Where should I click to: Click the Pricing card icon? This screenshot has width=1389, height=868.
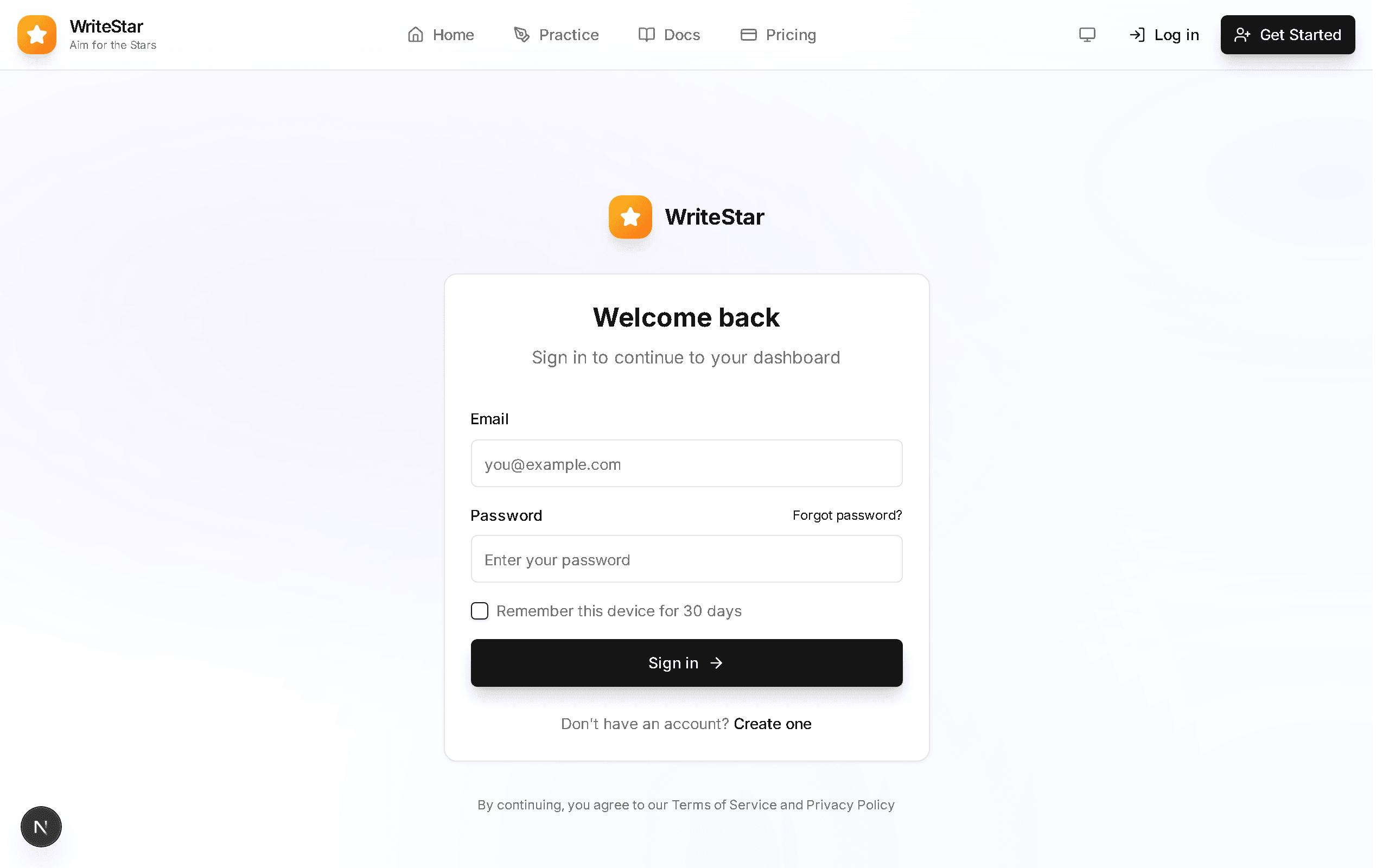(x=748, y=34)
